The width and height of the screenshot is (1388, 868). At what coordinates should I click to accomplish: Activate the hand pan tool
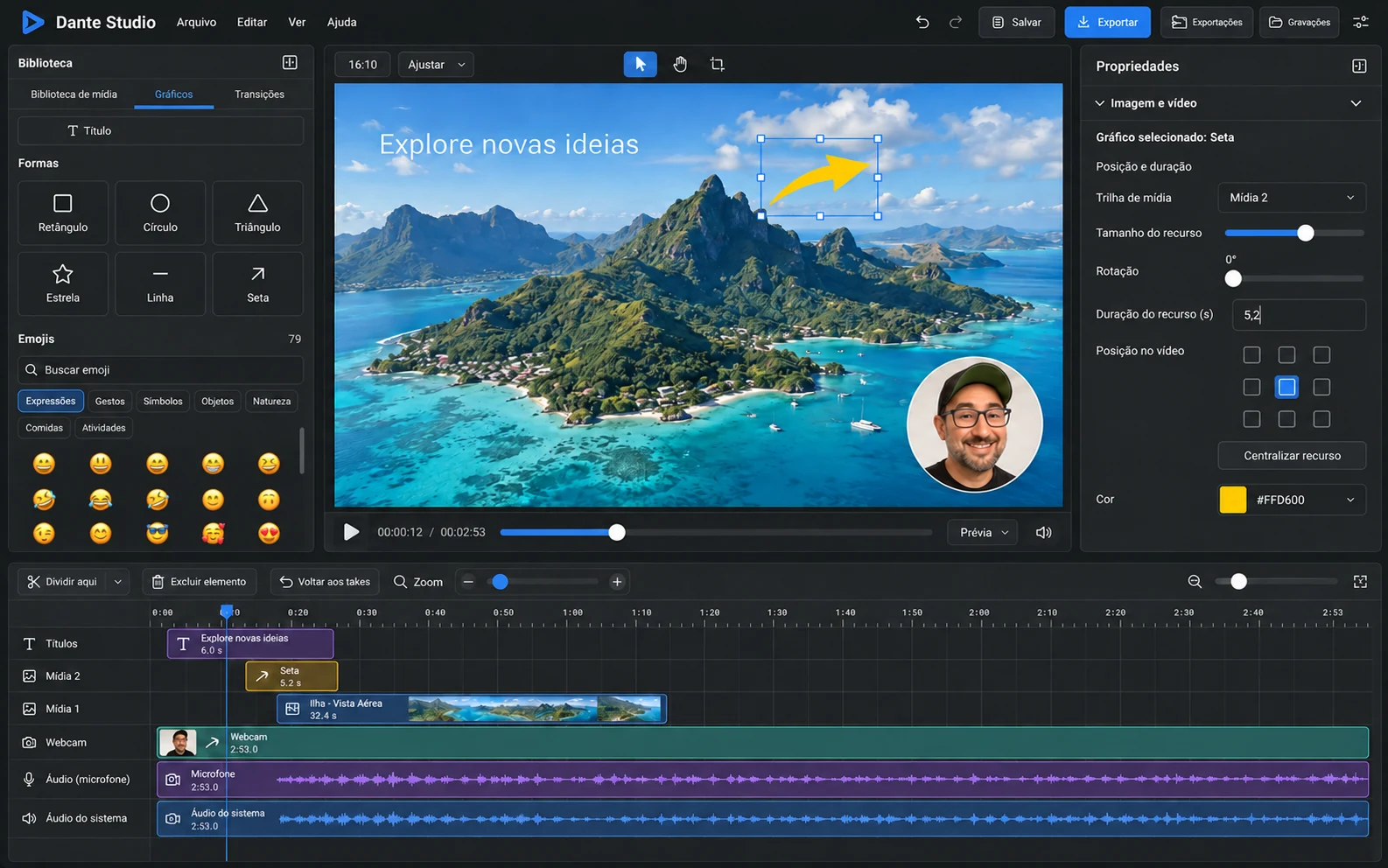[680, 64]
